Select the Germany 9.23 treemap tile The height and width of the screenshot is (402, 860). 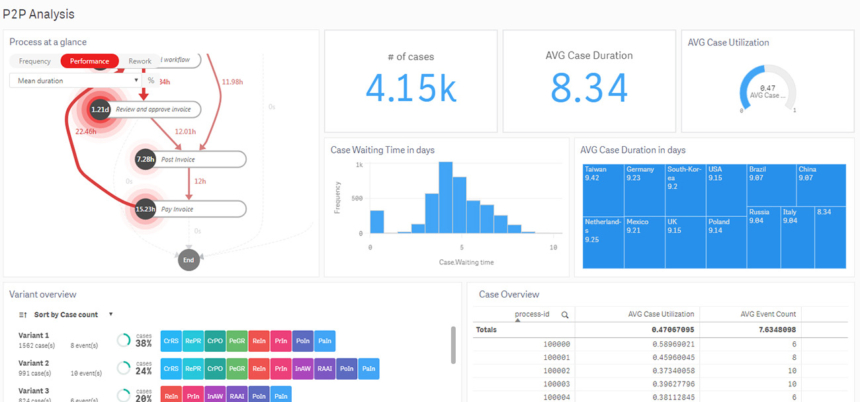(644, 190)
